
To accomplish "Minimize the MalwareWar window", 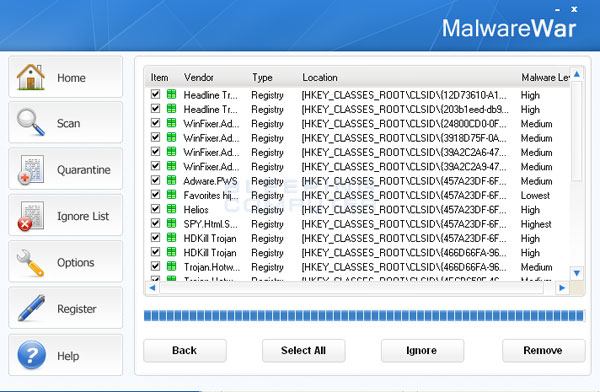I will coord(558,10).
